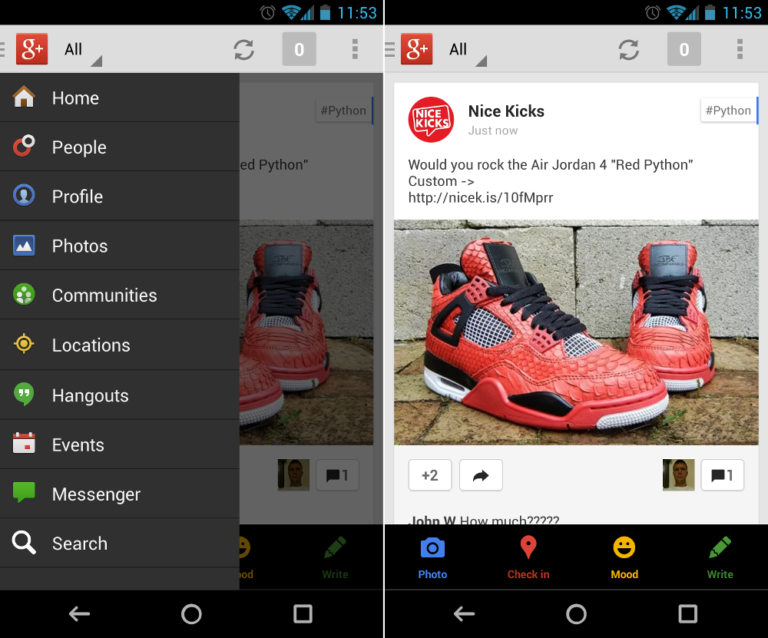The height and width of the screenshot is (638, 768).
Task: Reshare the post with the arrow button
Action: [481, 475]
